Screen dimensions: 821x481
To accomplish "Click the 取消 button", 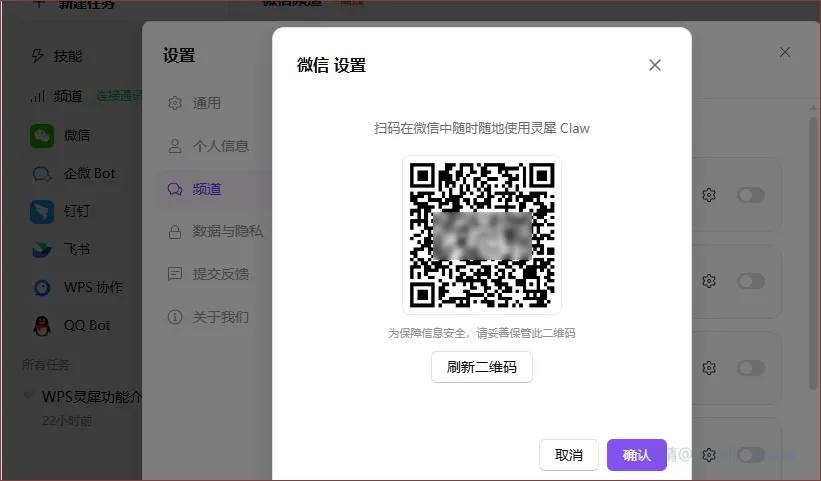I will pyautogui.click(x=569, y=455).
